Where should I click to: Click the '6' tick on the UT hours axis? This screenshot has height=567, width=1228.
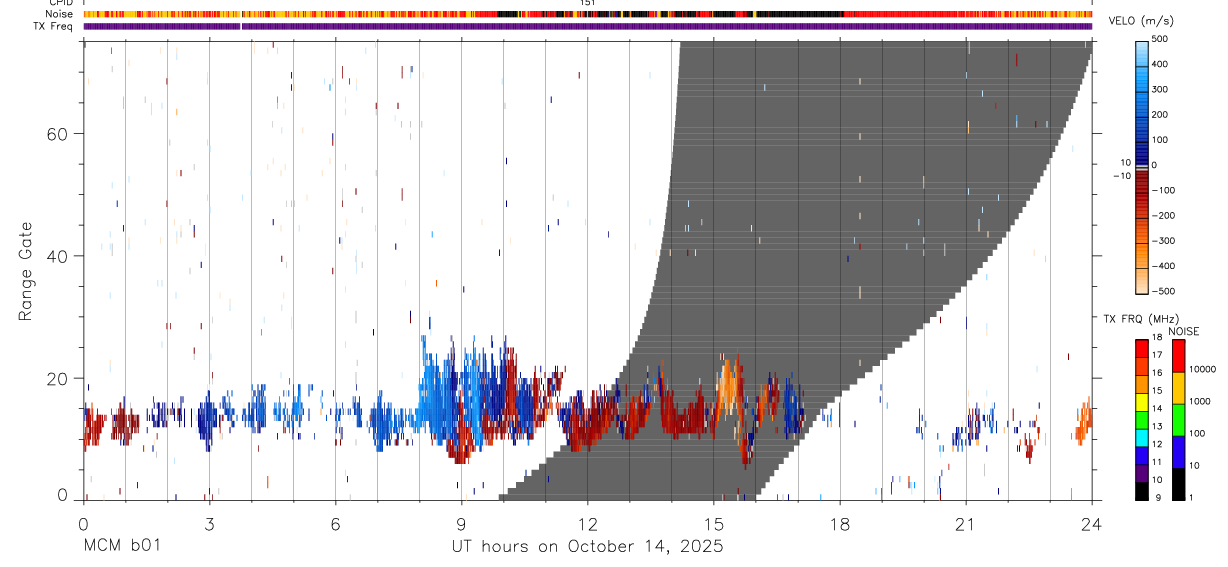pos(335,523)
